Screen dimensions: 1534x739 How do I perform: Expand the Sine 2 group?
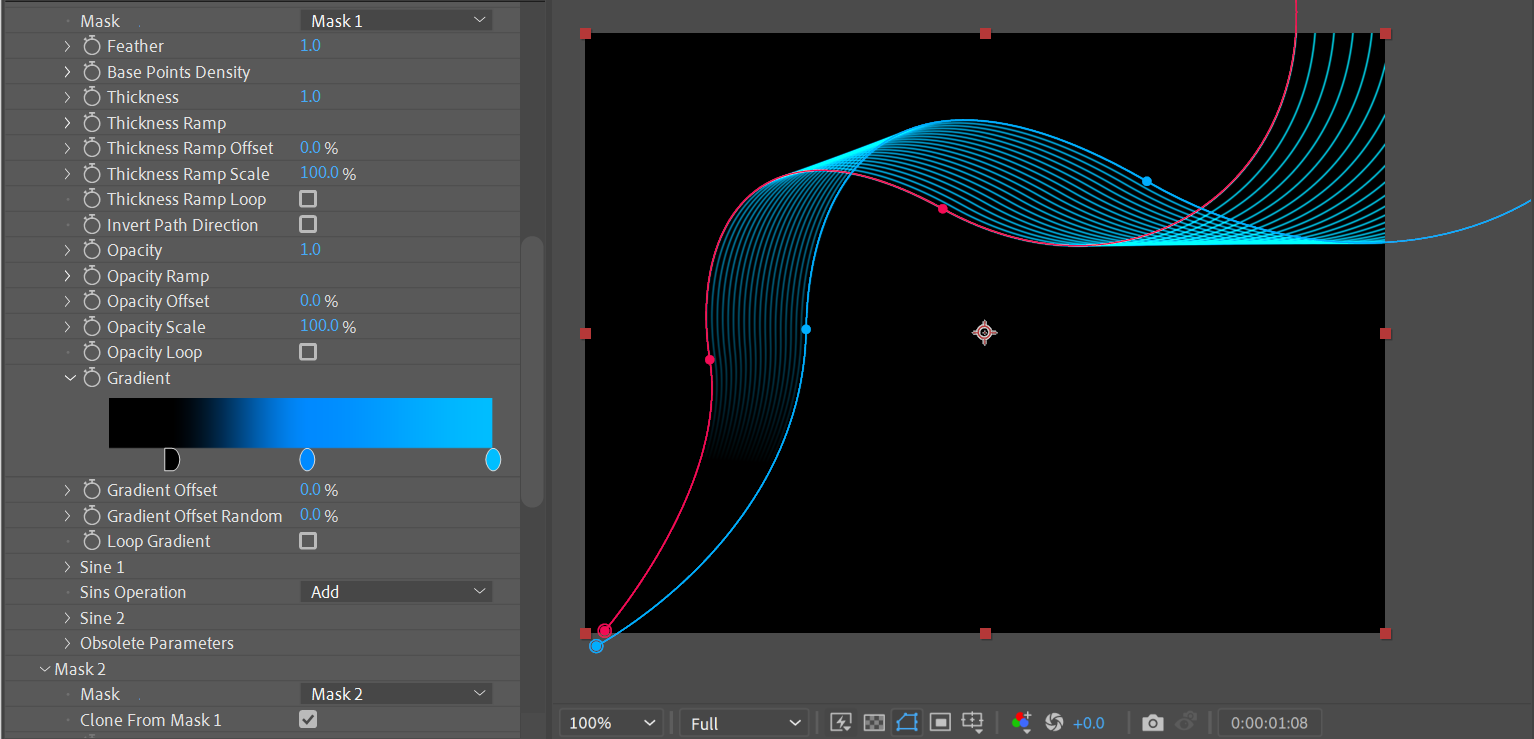click(67, 618)
